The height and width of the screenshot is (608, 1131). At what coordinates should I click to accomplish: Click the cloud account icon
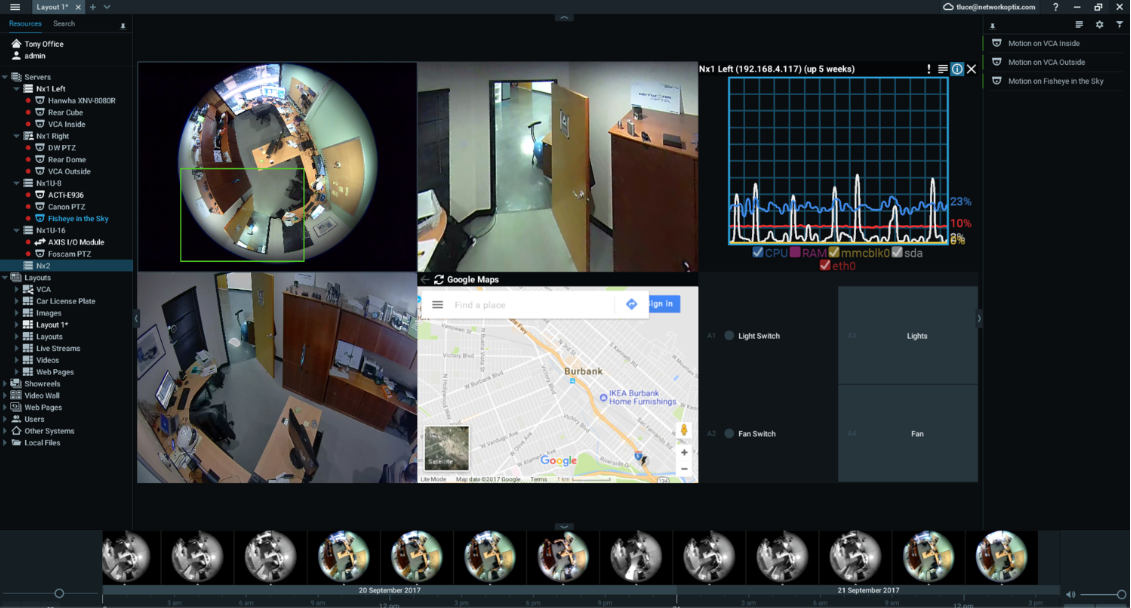[x=949, y=7]
